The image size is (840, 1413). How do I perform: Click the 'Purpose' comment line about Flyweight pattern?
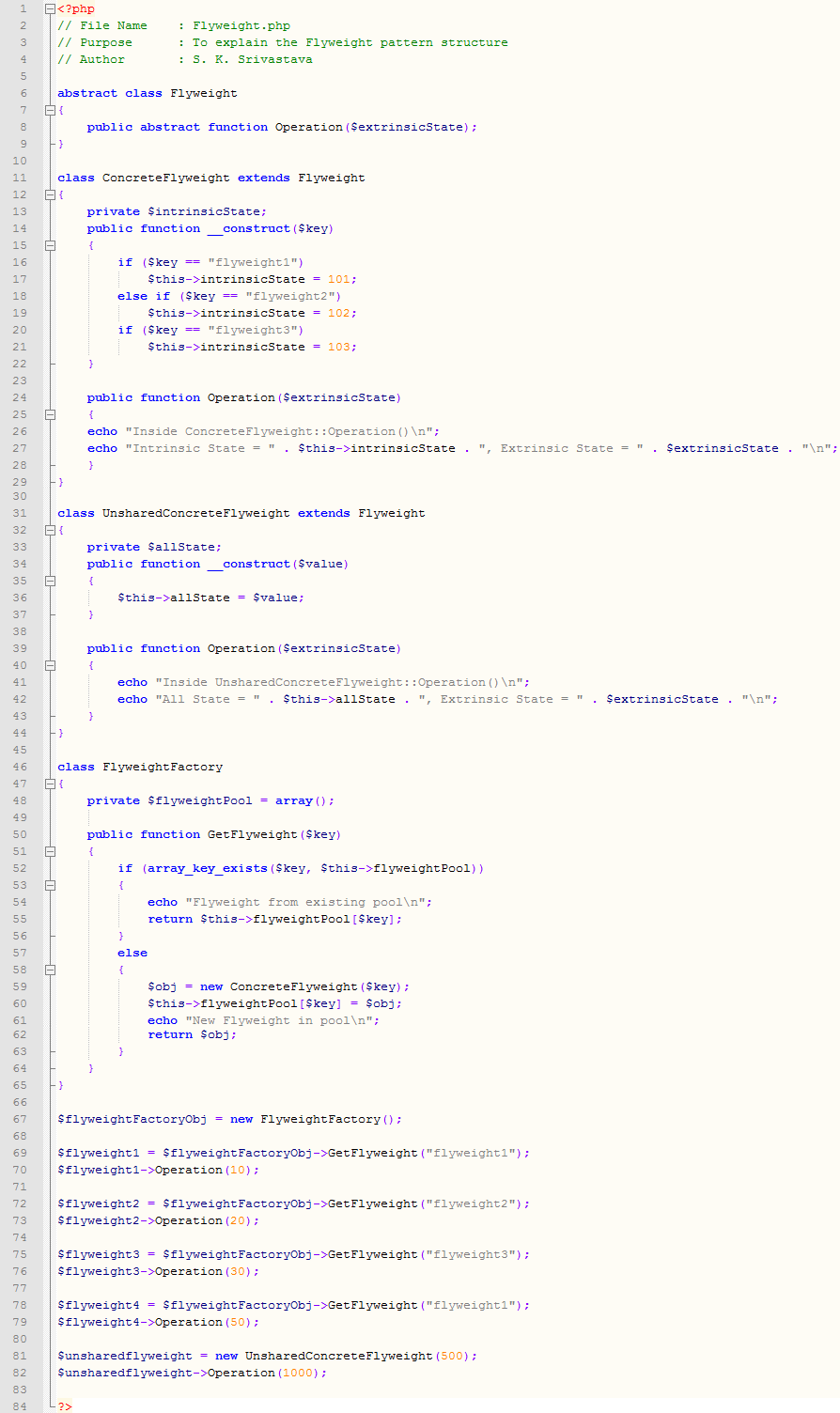pyautogui.click(x=283, y=42)
